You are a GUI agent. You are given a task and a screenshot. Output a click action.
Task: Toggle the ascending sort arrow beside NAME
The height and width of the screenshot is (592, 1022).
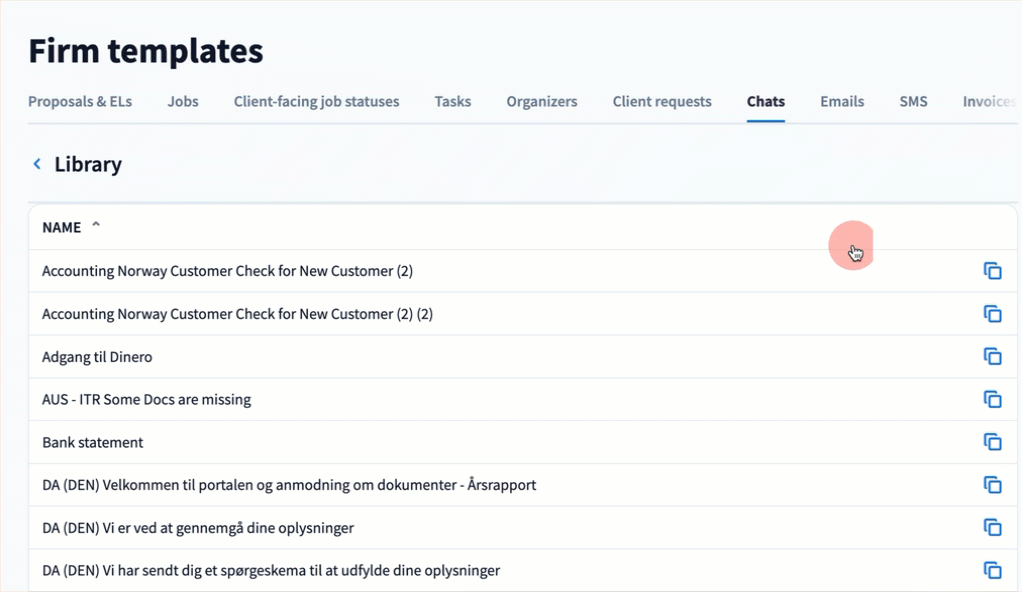[96, 226]
